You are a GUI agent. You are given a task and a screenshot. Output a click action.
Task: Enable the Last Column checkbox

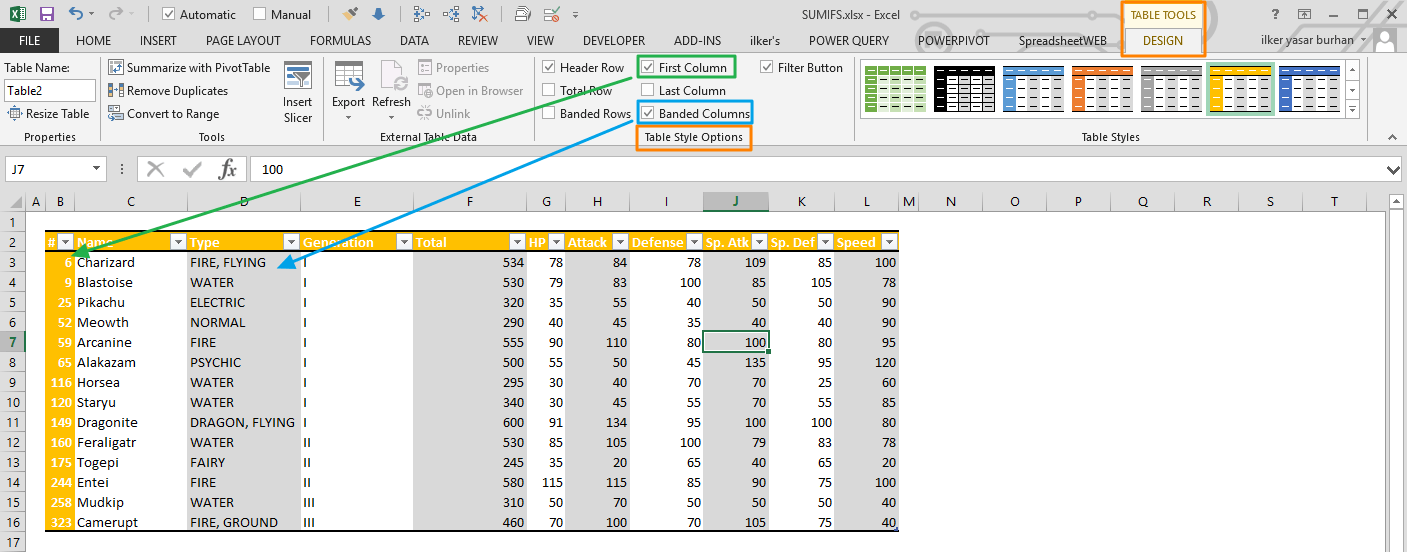tap(648, 91)
